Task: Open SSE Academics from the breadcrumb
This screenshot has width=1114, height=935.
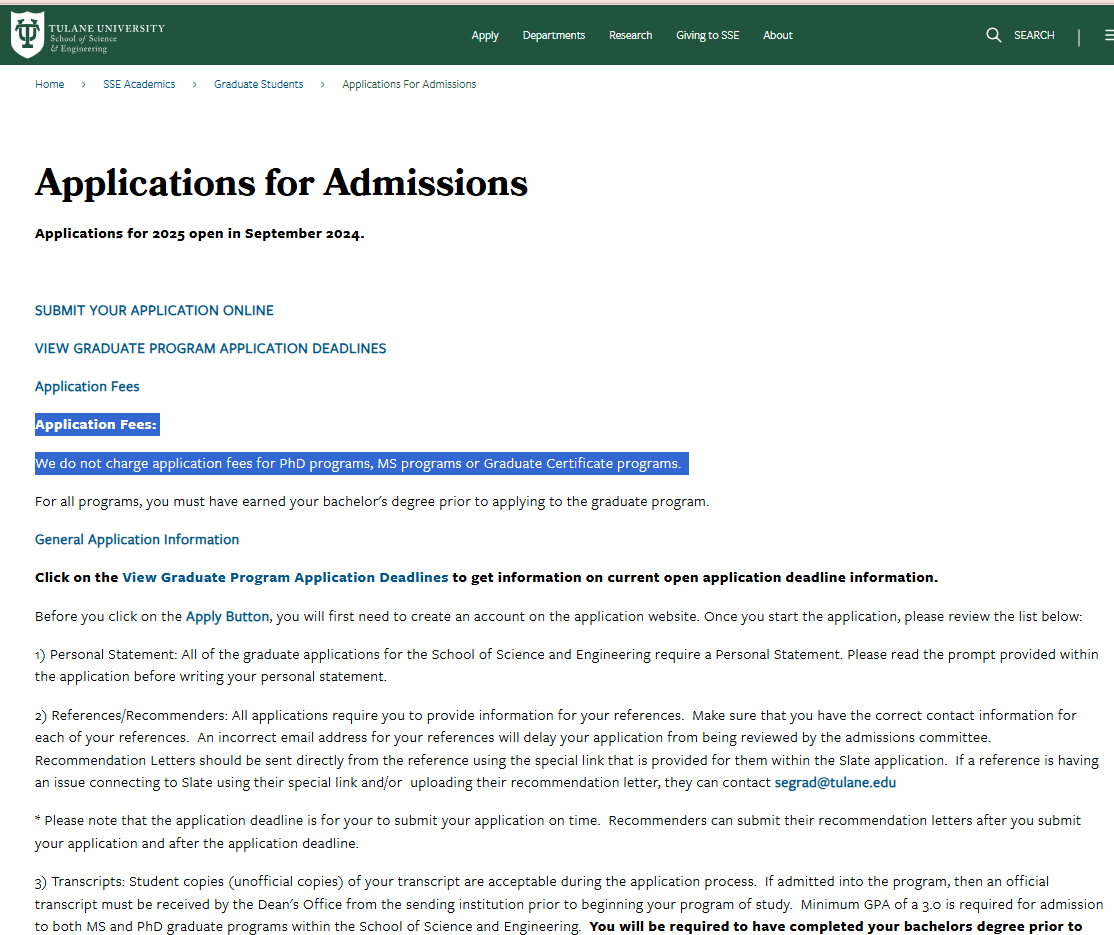Action: (139, 84)
